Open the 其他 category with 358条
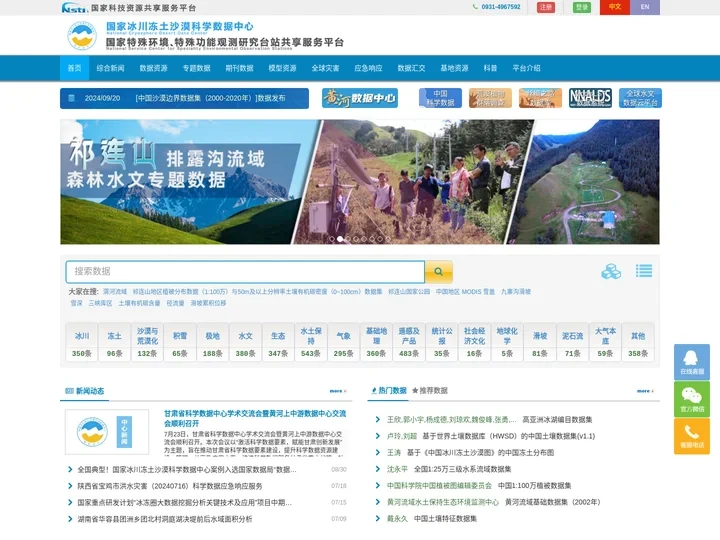 click(638, 342)
